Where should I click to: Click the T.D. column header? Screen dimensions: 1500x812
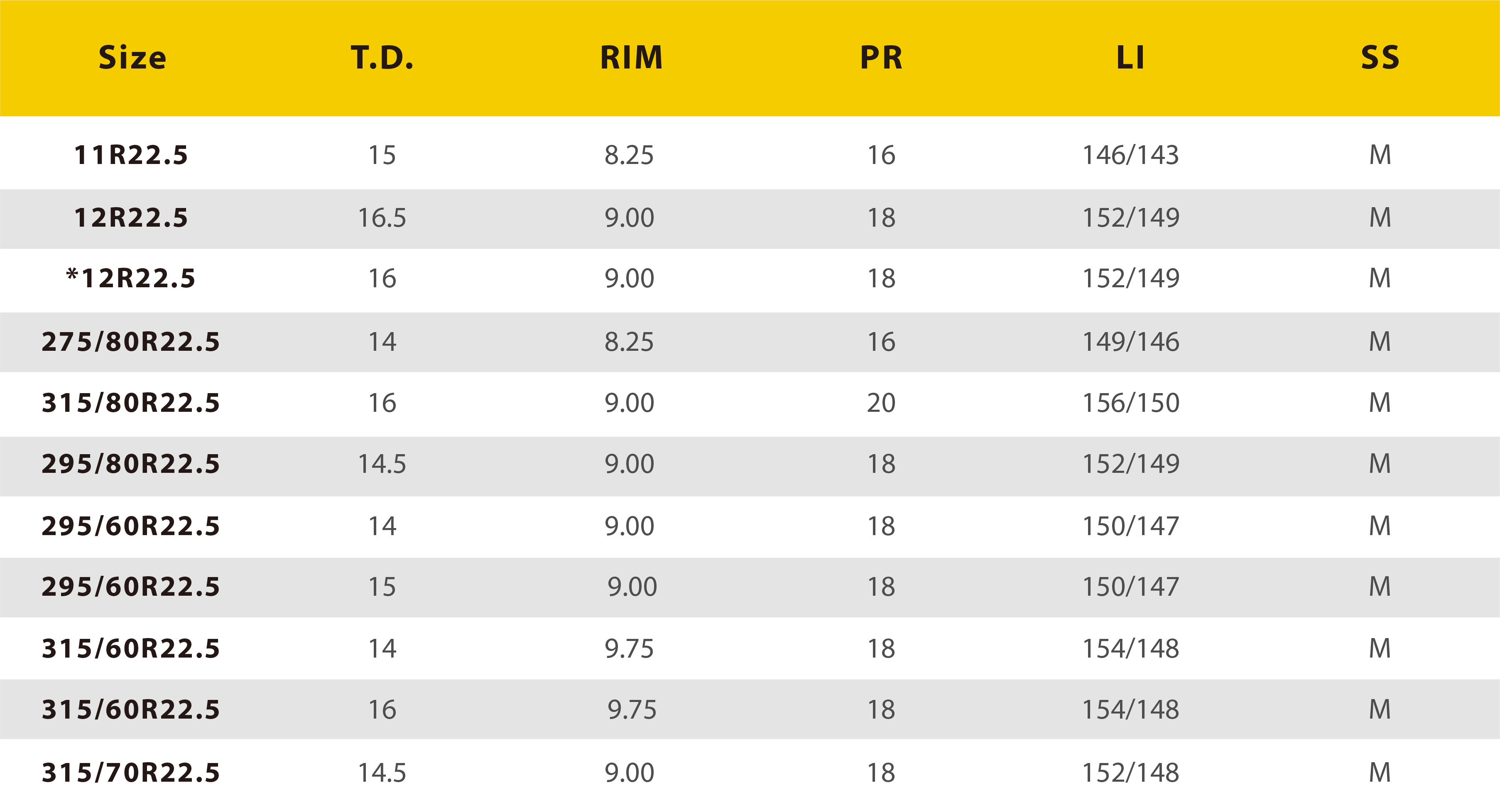tap(382, 58)
